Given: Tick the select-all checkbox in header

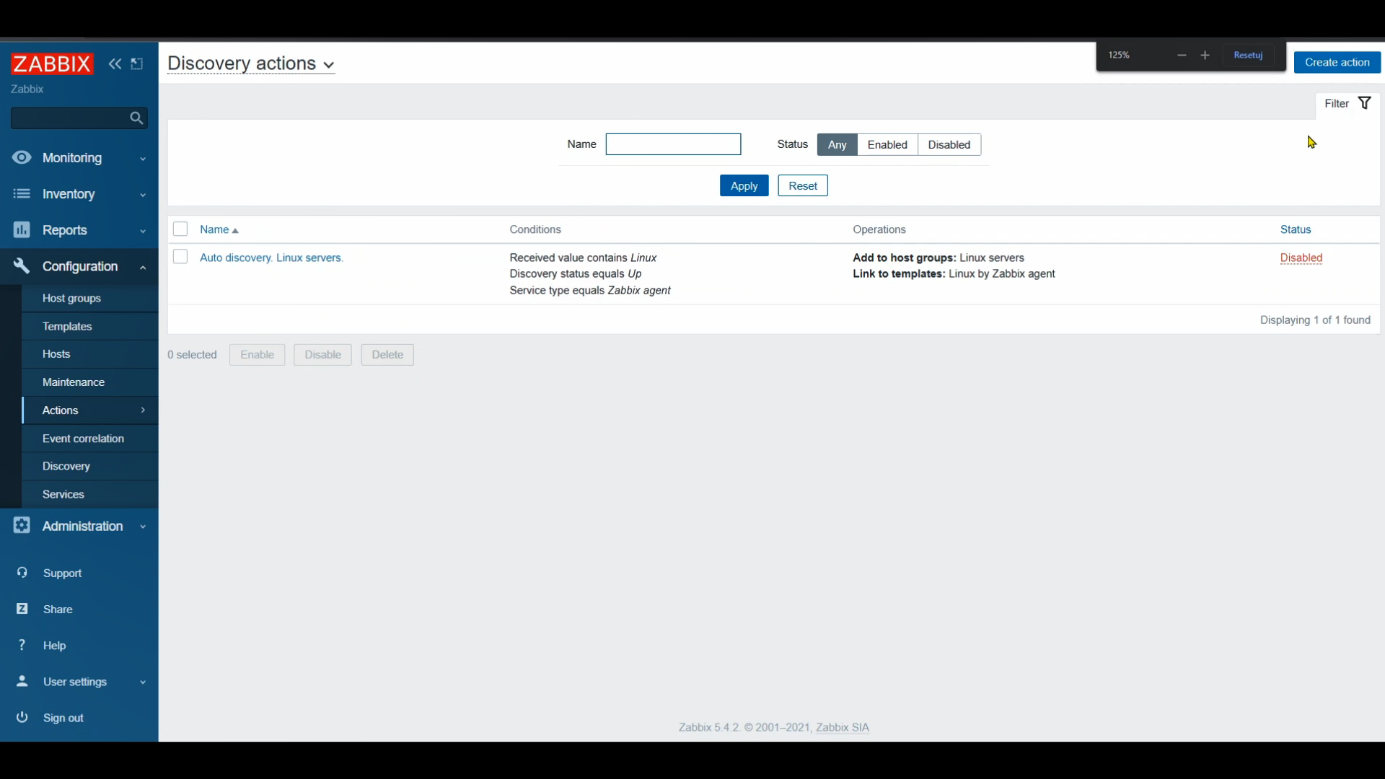Looking at the screenshot, I should 180,229.
